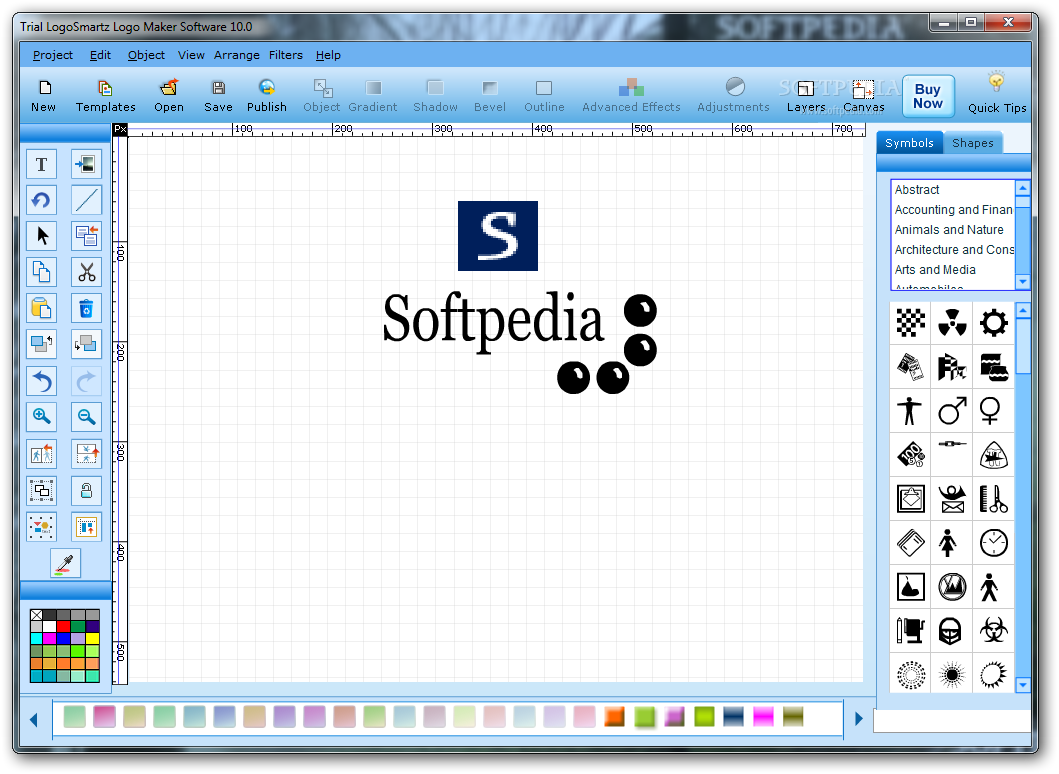Open the Filters menu

coord(286,55)
